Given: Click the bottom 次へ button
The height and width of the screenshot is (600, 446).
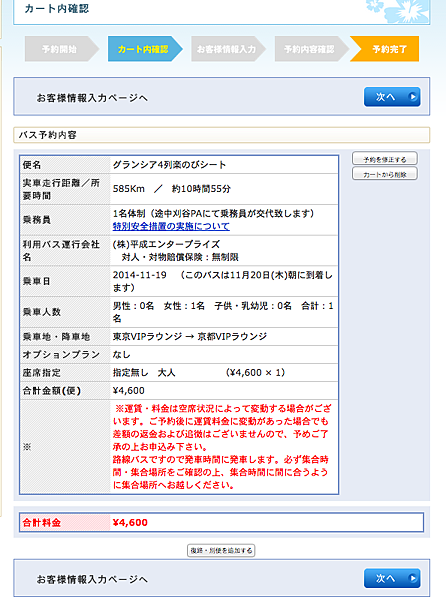Looking at the screenshot, I should coord(392,578).
